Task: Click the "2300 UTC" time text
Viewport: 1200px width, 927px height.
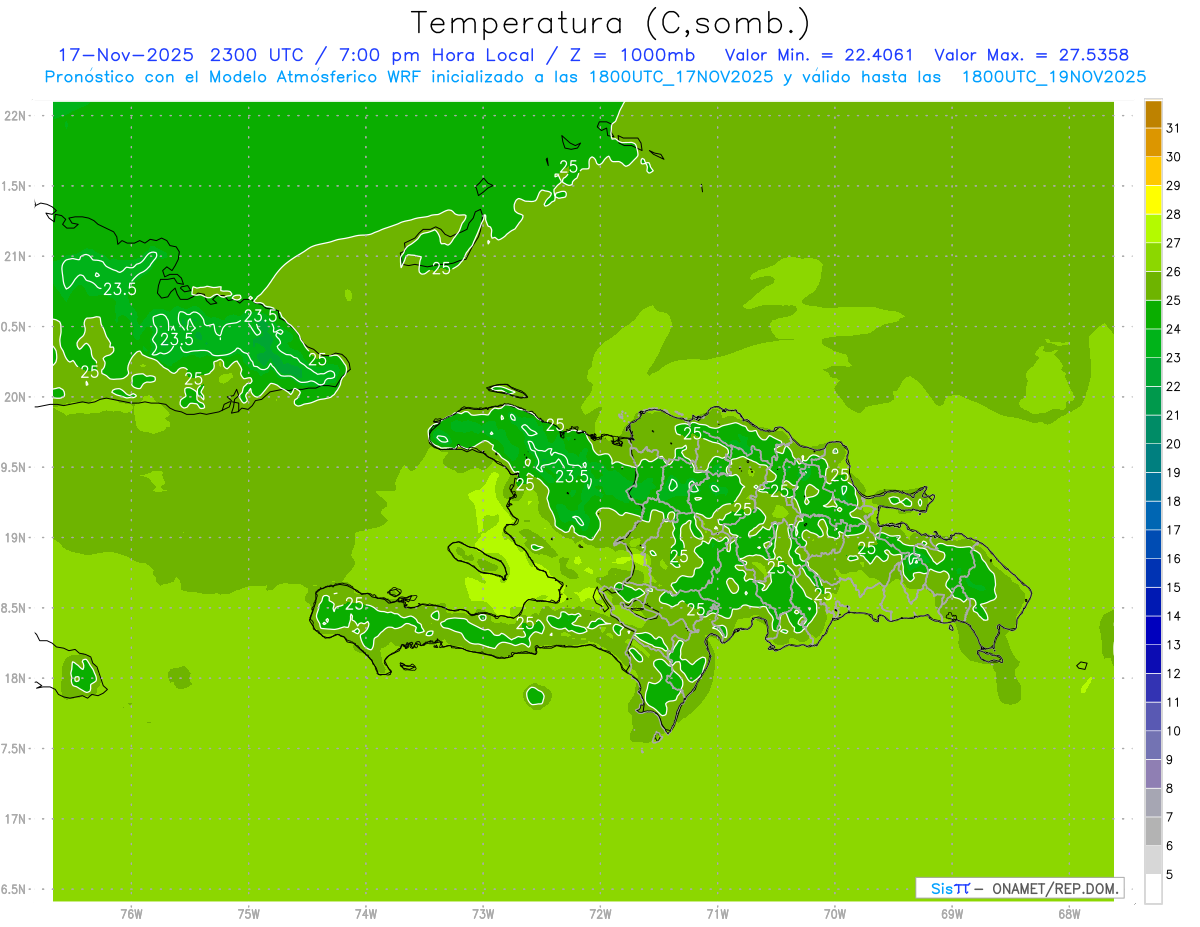Action: click(x=257, y=54)
